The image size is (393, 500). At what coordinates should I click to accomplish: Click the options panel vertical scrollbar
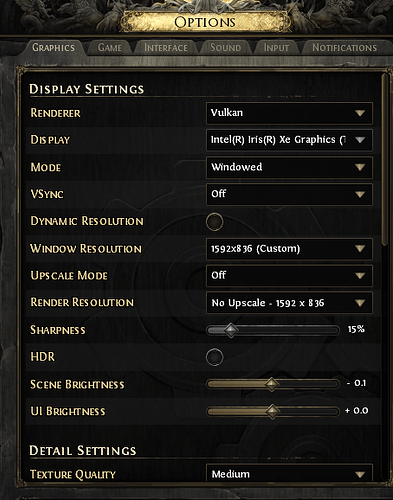pos(385,160)
